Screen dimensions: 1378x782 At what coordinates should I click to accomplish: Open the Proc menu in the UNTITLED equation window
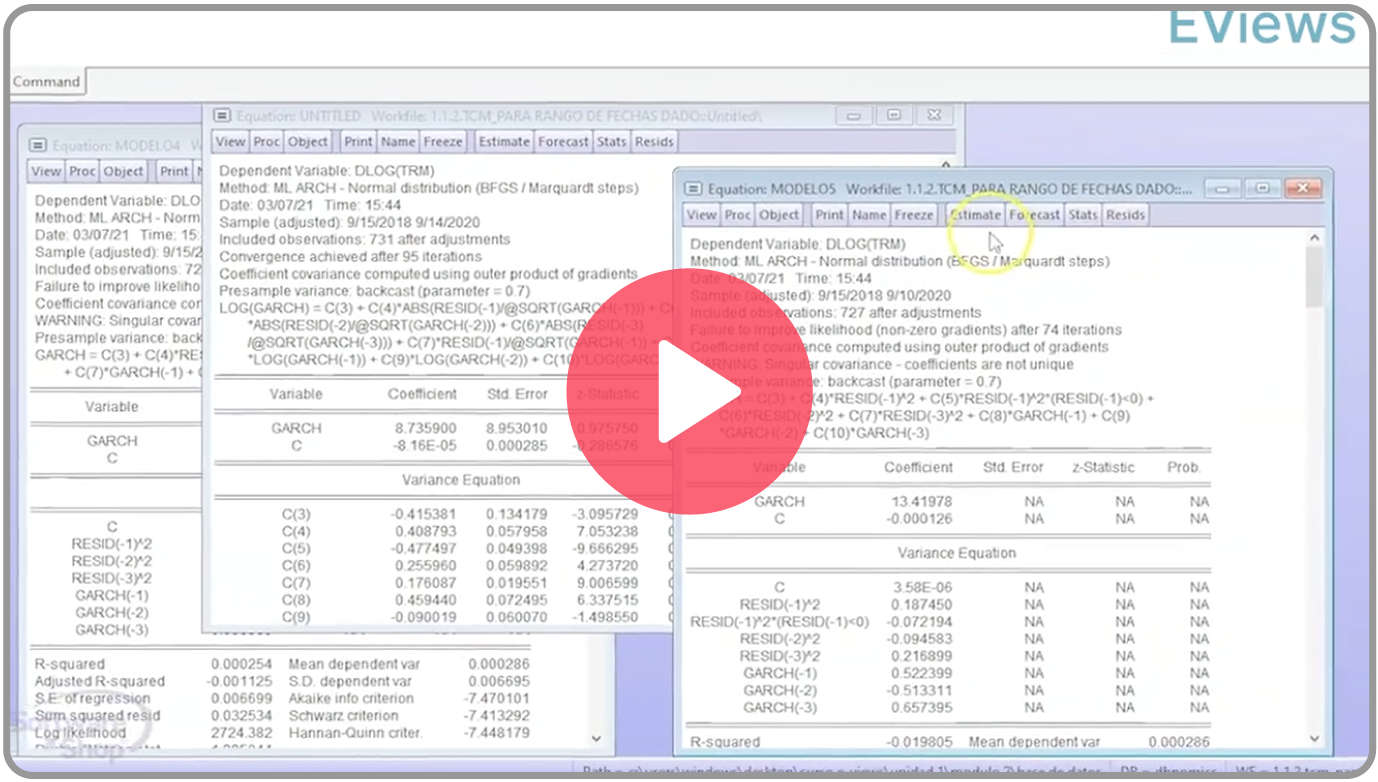pos(266,142)
